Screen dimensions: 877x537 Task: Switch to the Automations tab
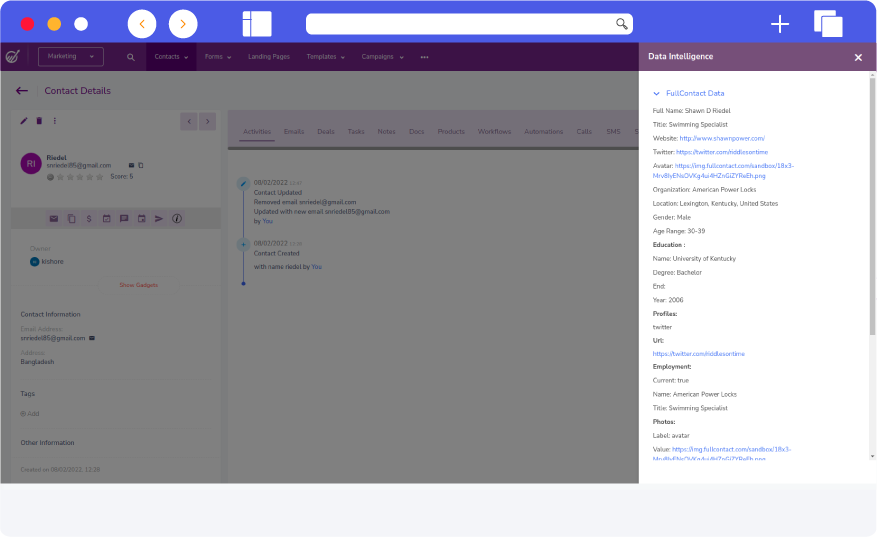tap(544, 131)
